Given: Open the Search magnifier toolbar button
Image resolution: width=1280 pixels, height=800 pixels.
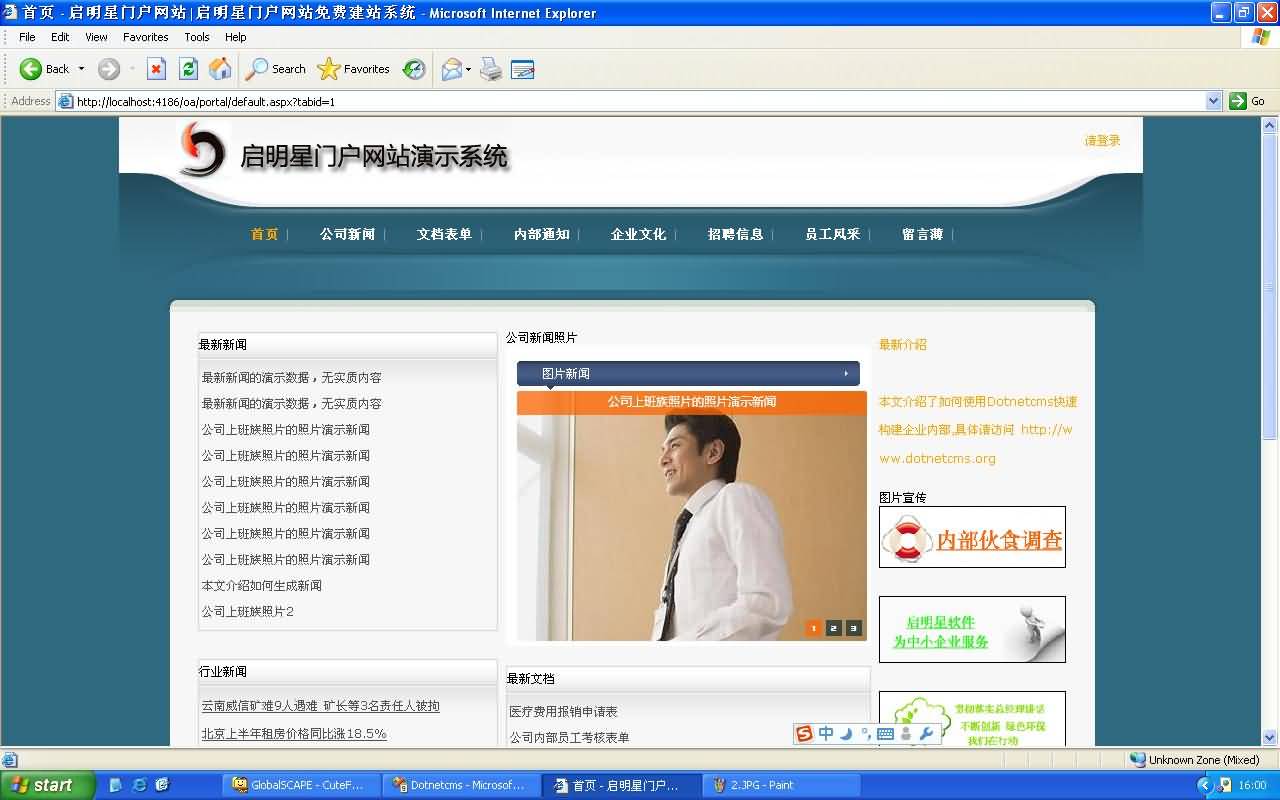Looking at the screenshot, I should (276, 69).
